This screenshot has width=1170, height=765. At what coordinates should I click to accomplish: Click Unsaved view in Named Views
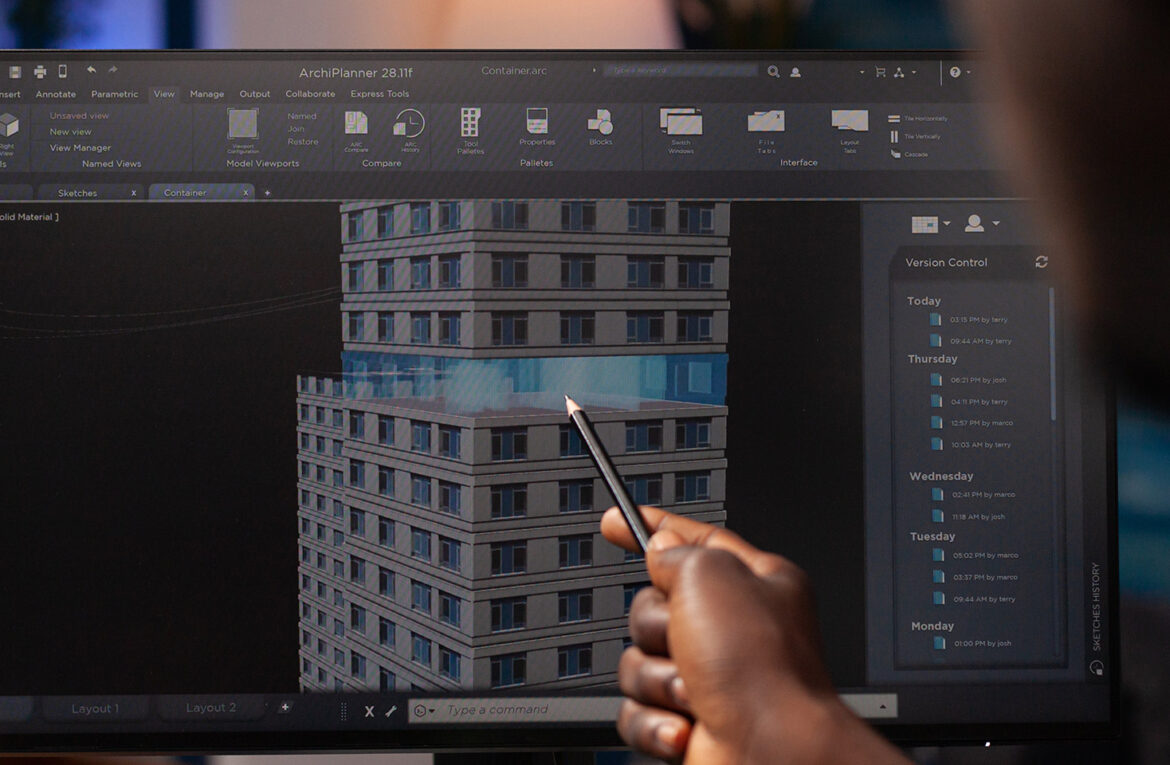[79, 116]
